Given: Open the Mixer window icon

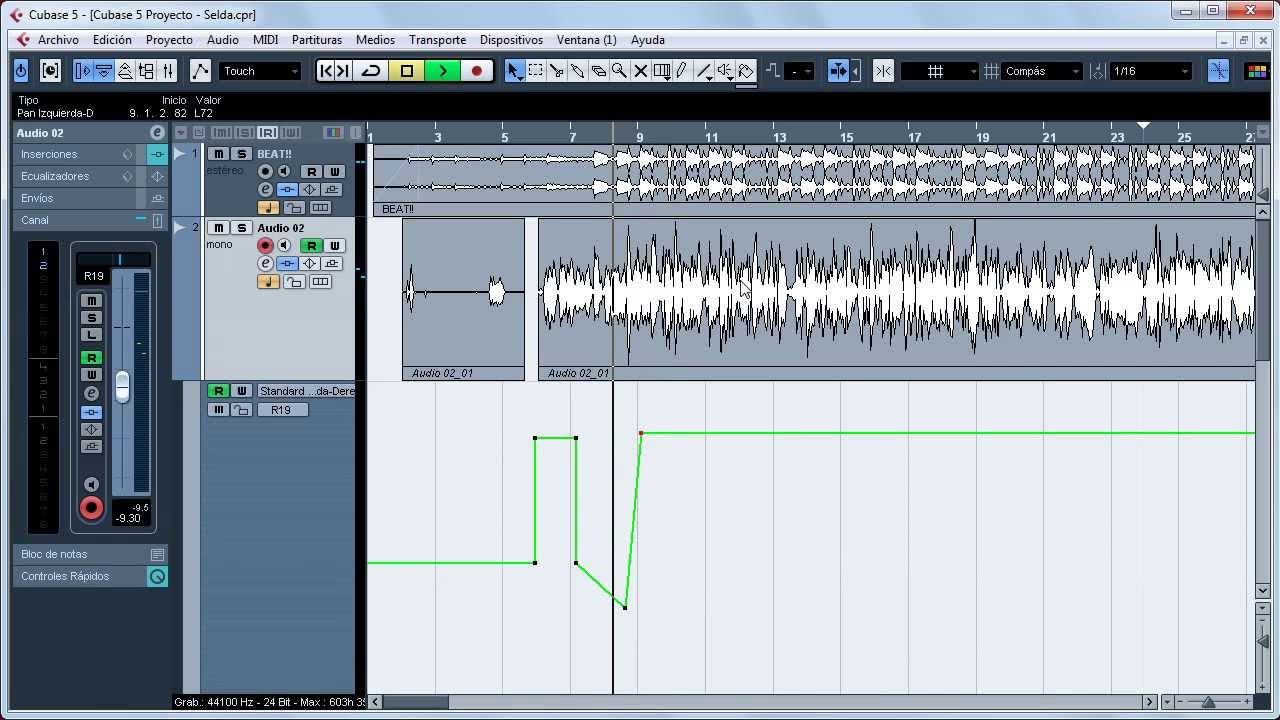Looking at the screenshot, I should (168, 71).
